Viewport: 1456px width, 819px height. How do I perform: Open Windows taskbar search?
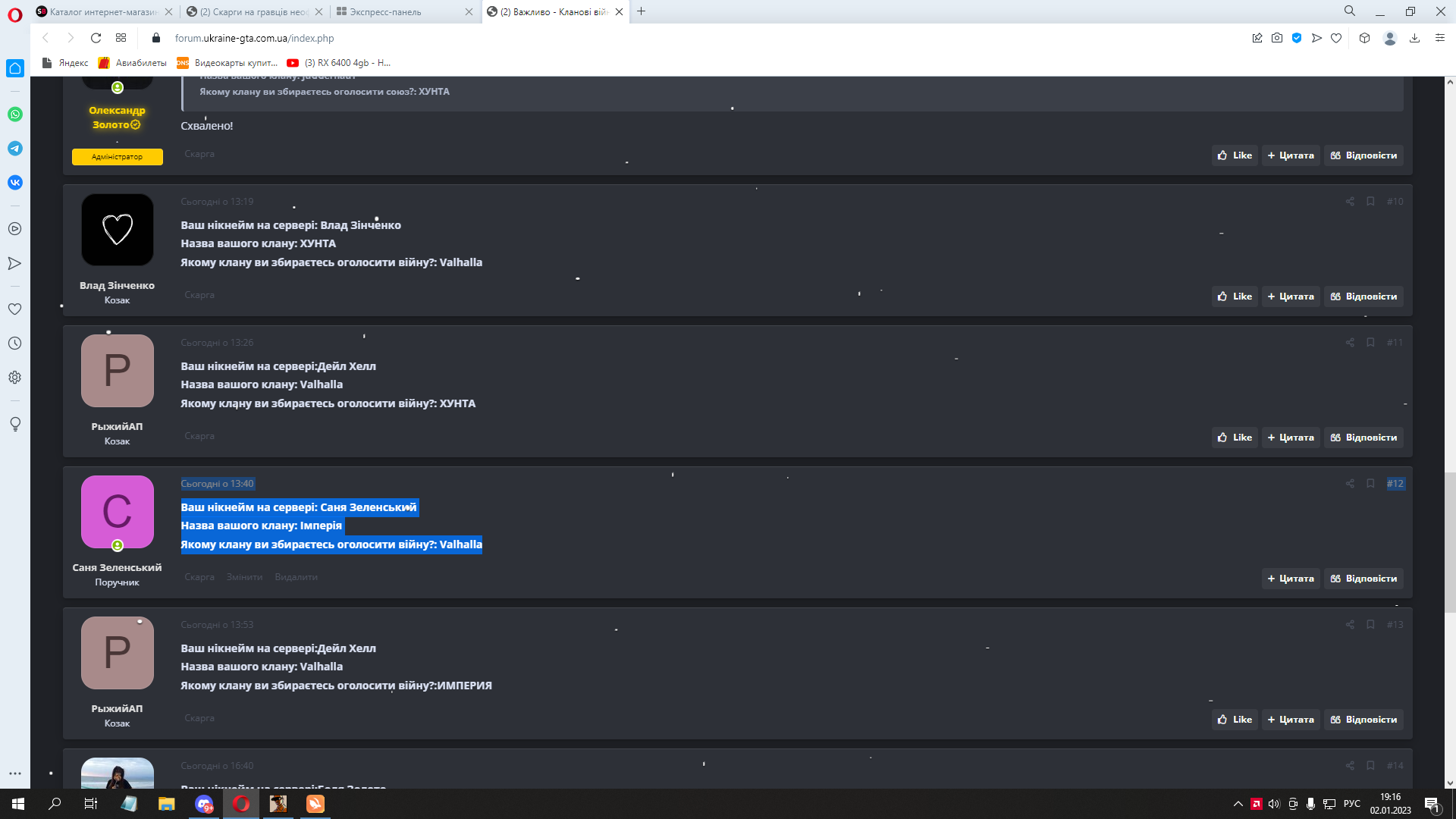point(55,804)
